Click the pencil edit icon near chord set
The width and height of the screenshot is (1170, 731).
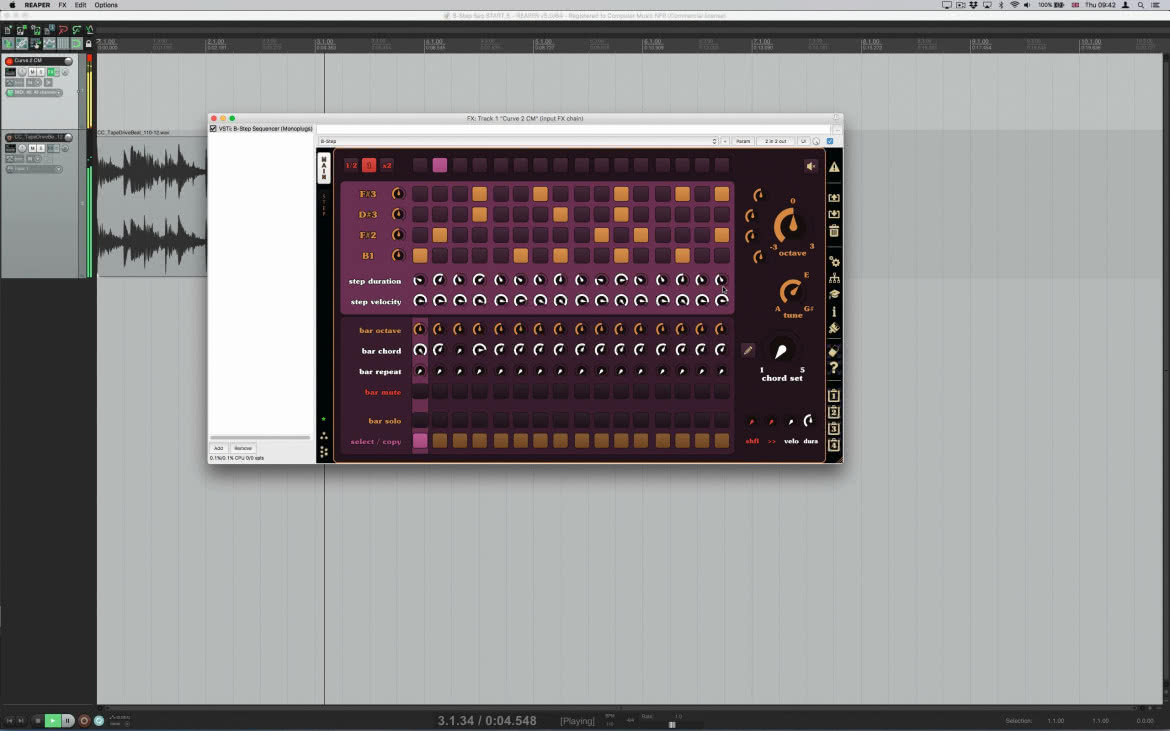pos(748,350)
